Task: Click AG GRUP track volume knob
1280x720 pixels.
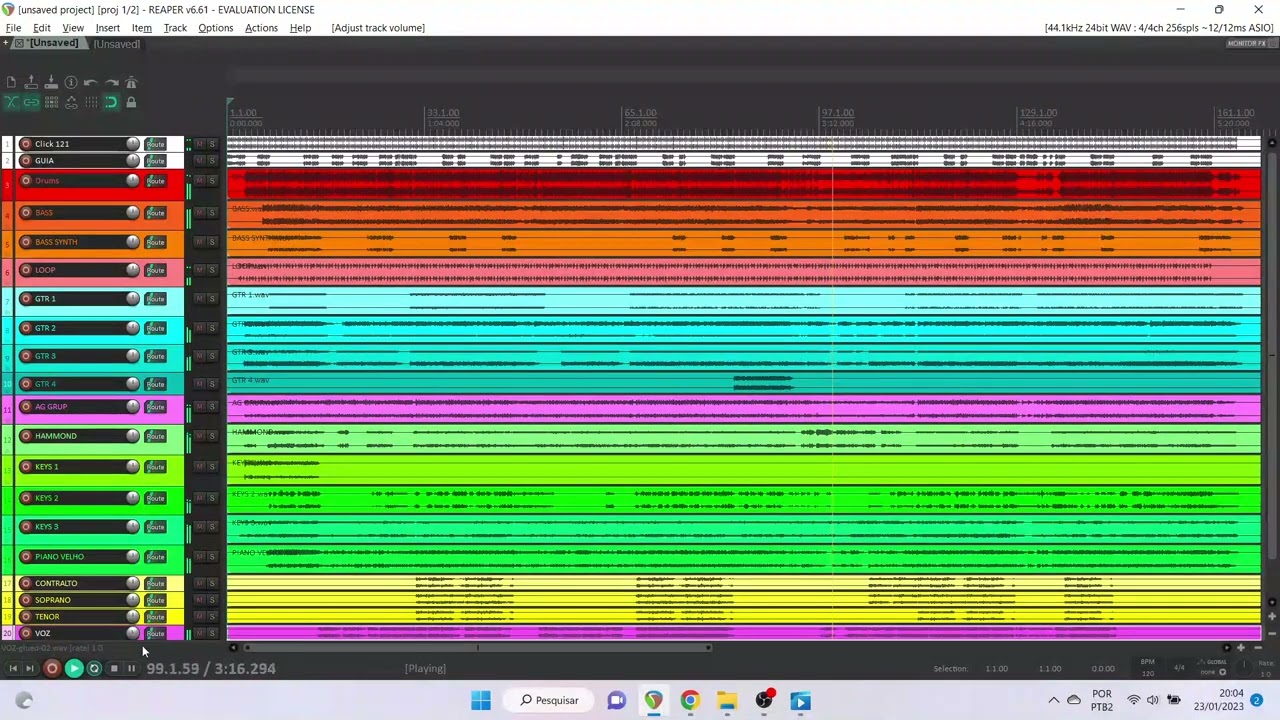Action: 132,407
